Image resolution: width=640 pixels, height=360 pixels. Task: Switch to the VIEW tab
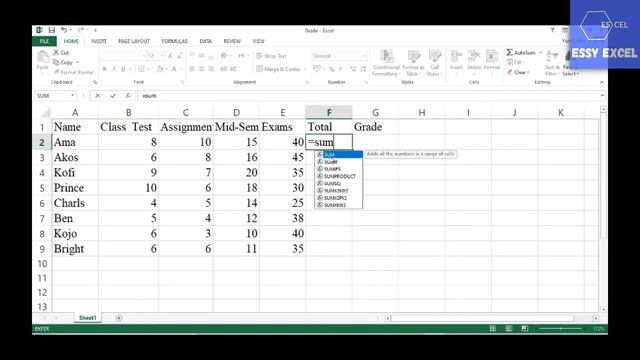pos(258,41)
